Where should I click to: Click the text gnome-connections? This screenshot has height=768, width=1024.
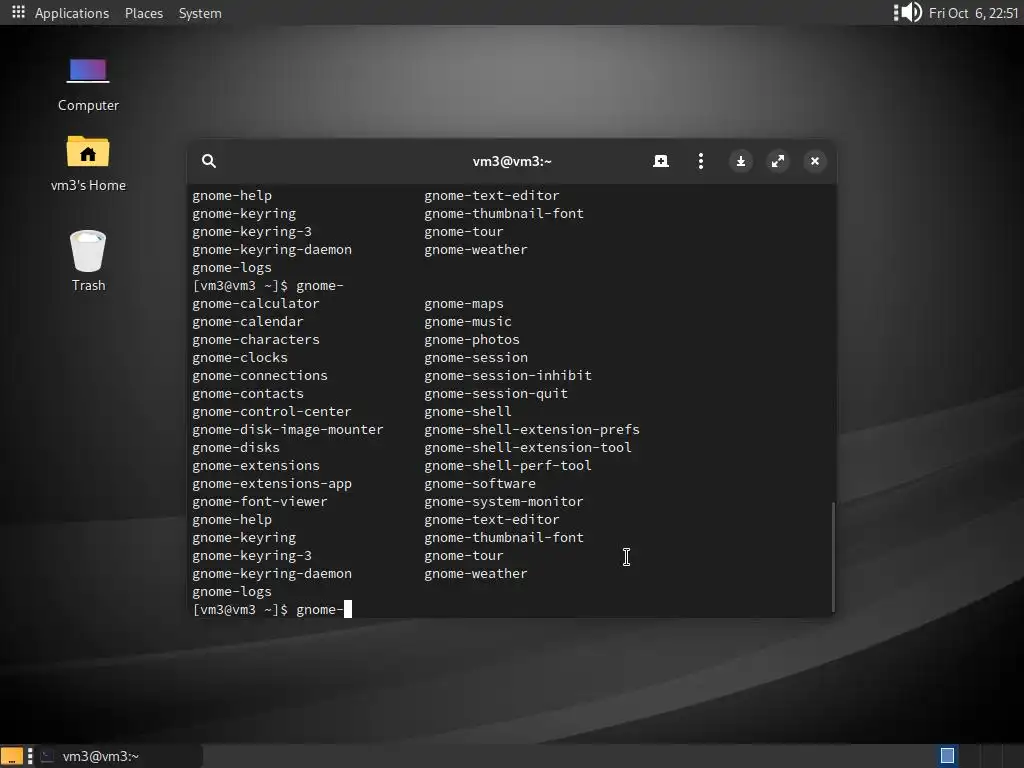coord(260,376)
